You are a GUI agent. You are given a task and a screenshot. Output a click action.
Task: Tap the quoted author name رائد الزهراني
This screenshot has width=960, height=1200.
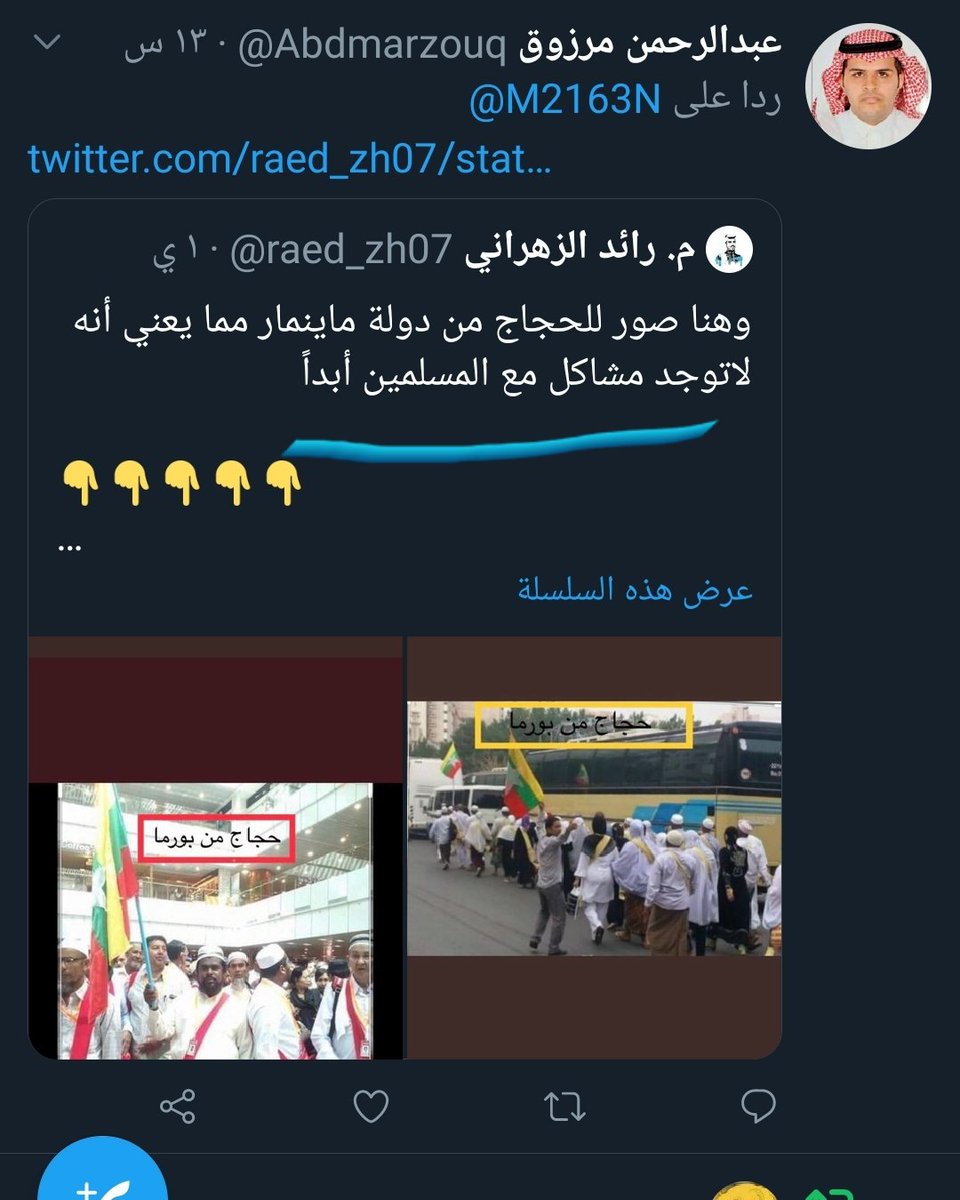pos(583,251)
